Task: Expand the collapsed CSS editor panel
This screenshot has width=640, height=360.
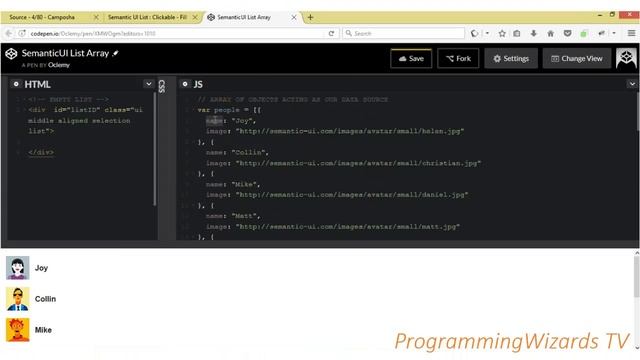Action: point(162,86)
